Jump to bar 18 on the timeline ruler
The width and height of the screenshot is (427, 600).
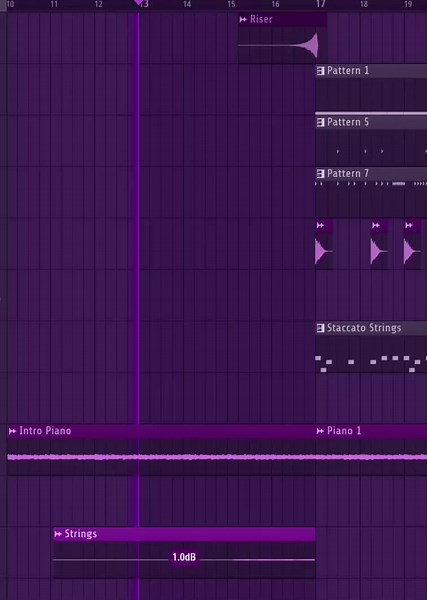364,4
